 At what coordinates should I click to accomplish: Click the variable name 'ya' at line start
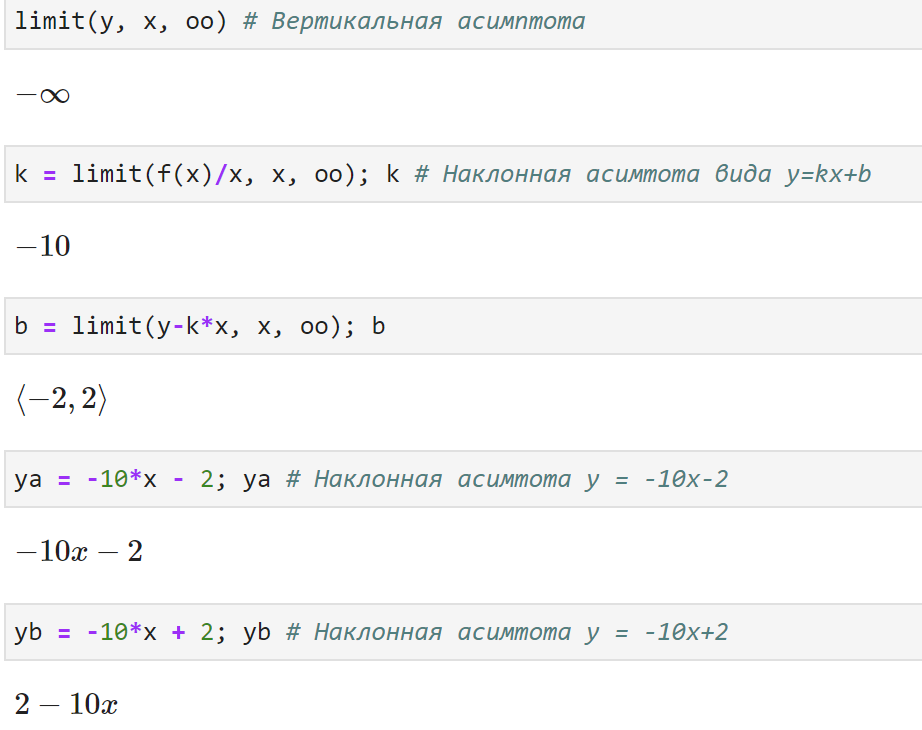coord(28,480)
